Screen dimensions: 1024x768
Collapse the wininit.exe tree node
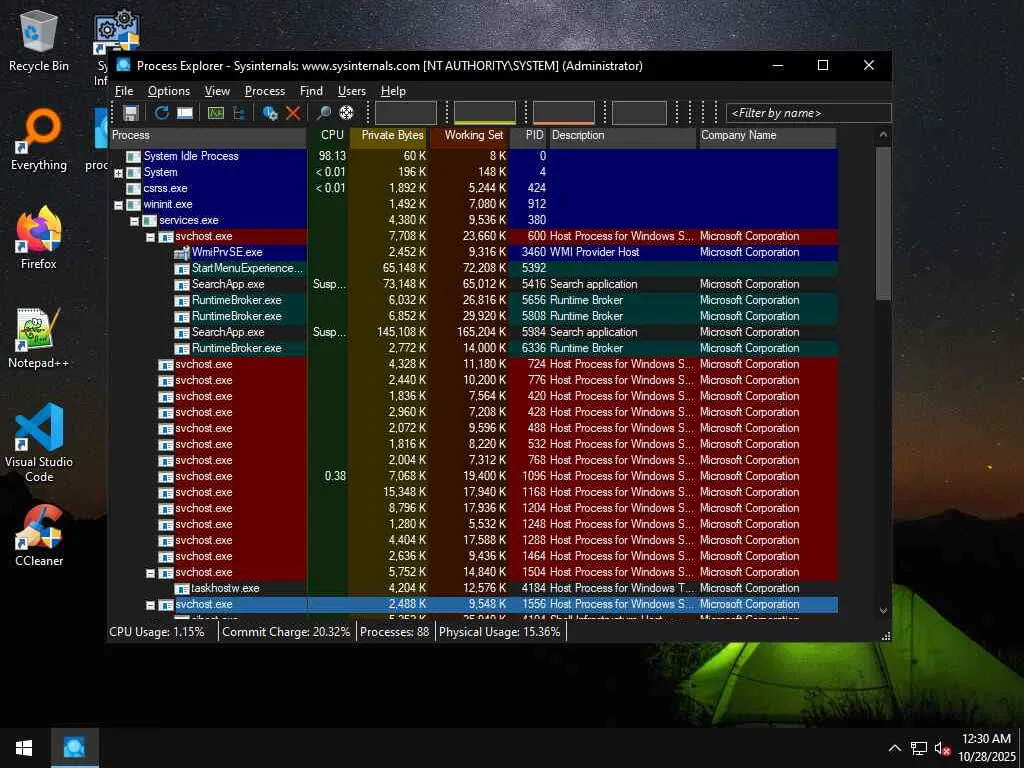click(118, 205)
